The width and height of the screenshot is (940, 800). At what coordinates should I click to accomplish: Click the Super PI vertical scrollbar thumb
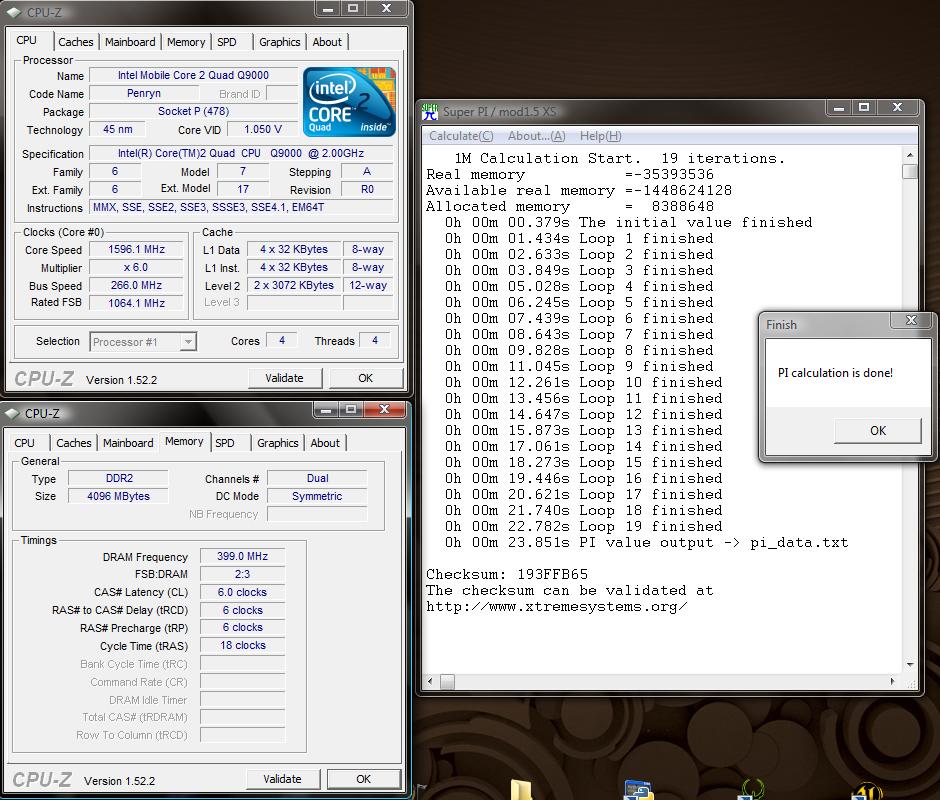[x=909, y=172]
